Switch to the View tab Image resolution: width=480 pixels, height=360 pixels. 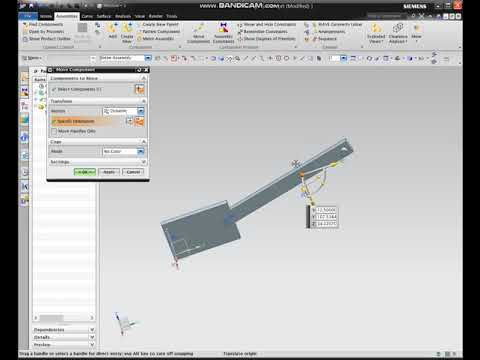pyautogui.click(x=140, y=16)
